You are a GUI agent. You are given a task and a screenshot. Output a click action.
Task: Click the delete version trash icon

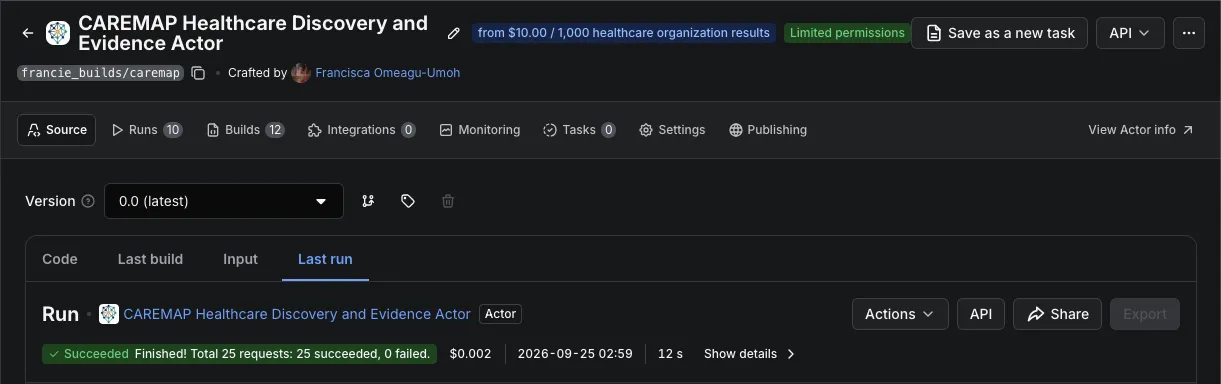coord(448,201)
